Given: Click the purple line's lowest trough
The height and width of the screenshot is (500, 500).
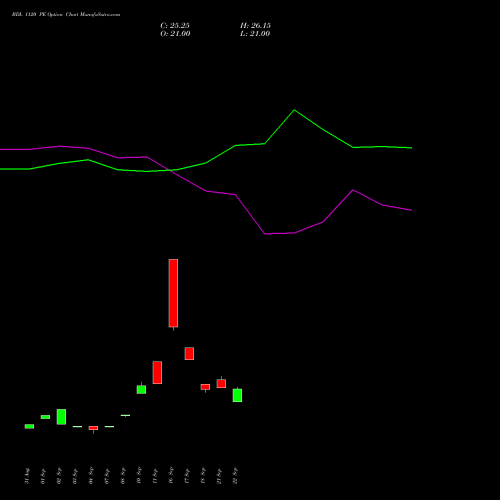Looking at the screenshot, I should 266,234.
